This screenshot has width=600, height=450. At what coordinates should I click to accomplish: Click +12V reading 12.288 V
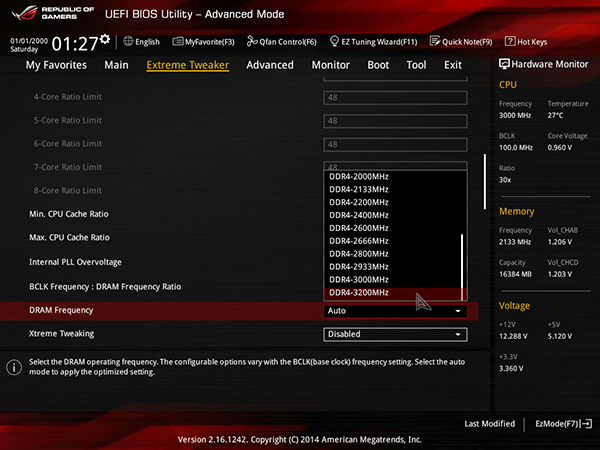[513, 336]
